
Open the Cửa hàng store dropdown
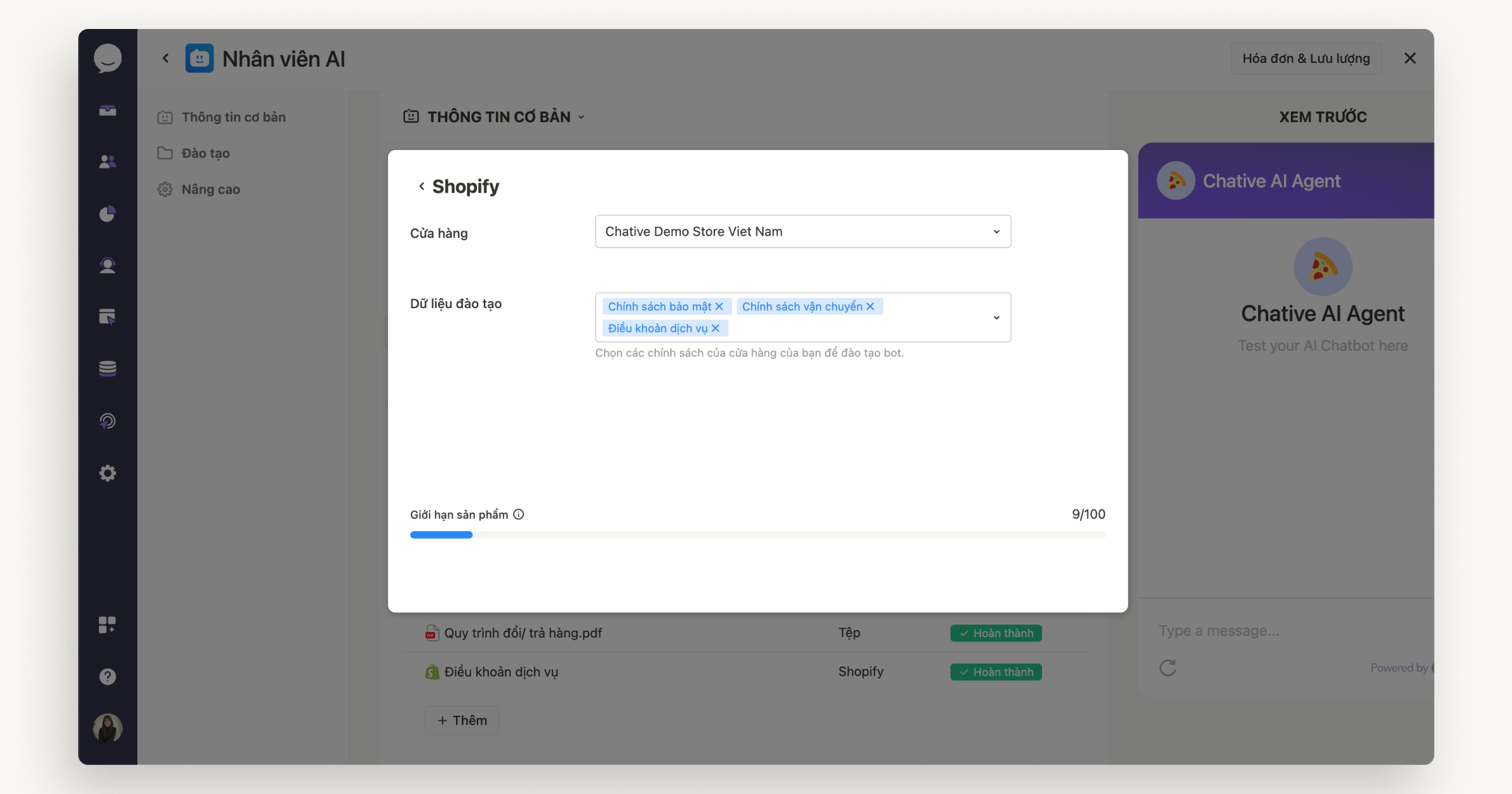point(803,231)
